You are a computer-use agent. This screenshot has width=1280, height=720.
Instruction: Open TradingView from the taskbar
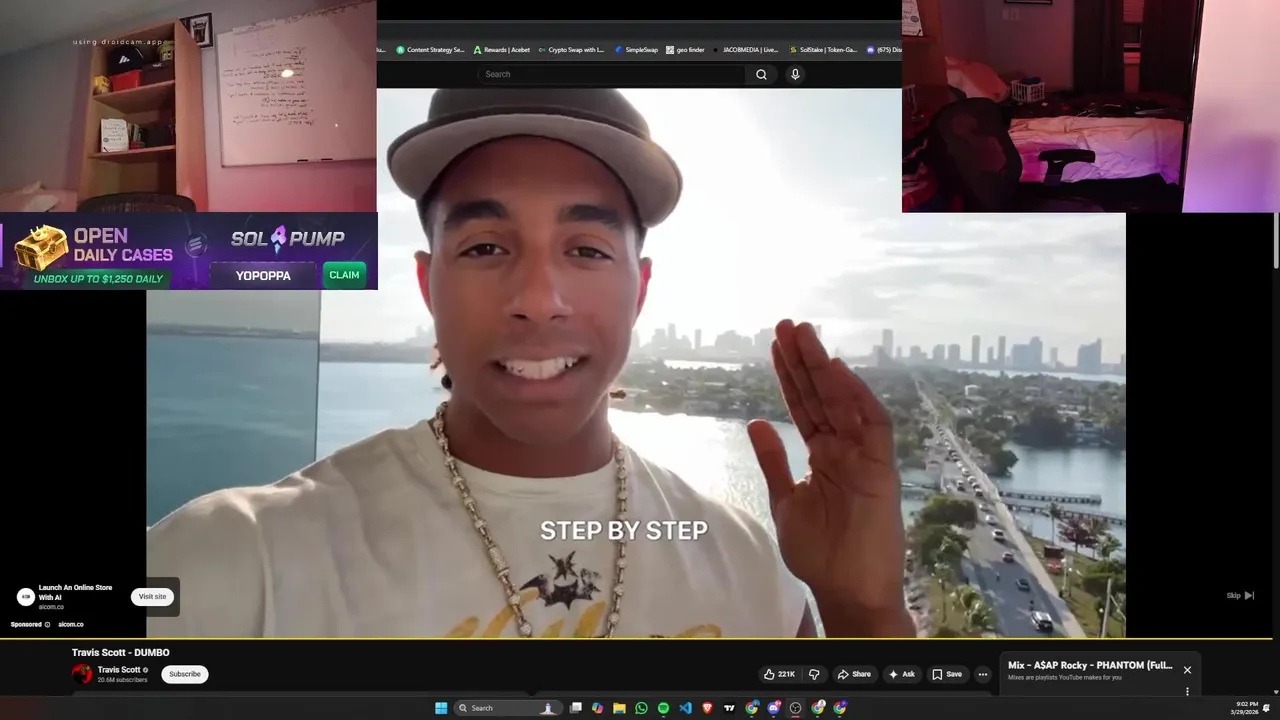click(729, 708)
